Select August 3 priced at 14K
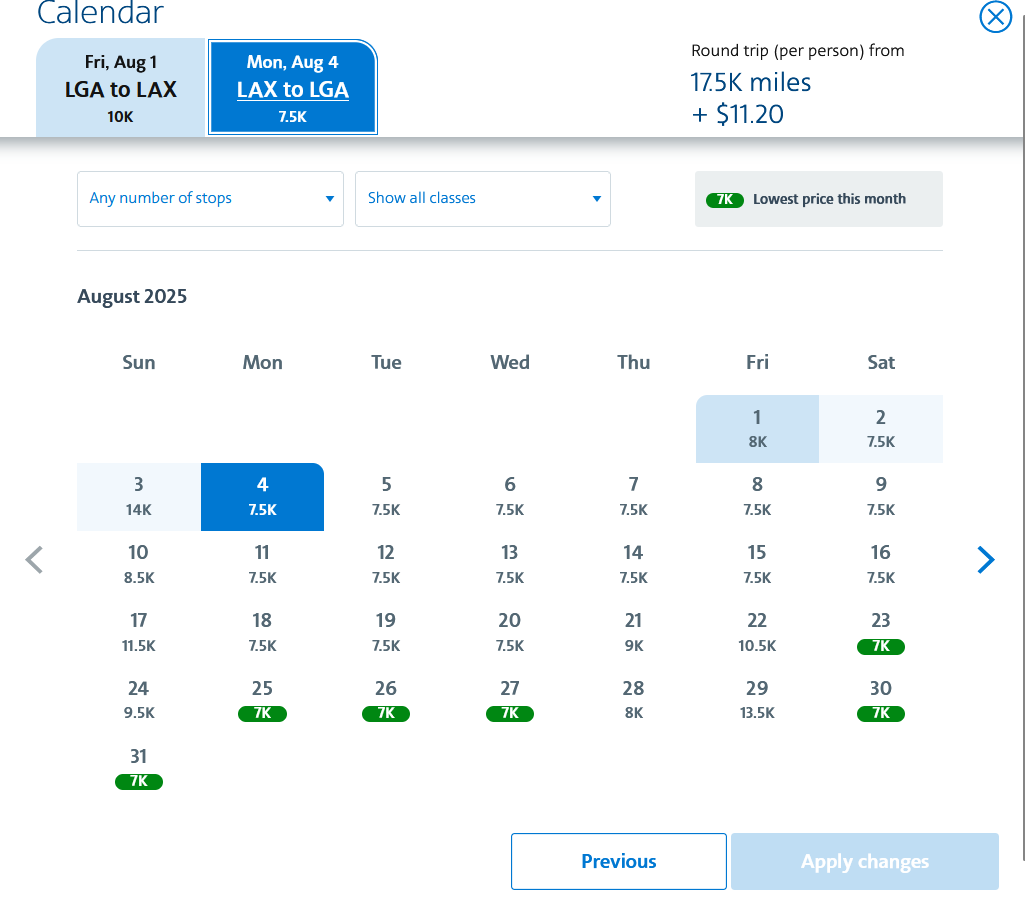Image resolution: width=1025 pixels, height=898 pixels. [x=138, y=496]
